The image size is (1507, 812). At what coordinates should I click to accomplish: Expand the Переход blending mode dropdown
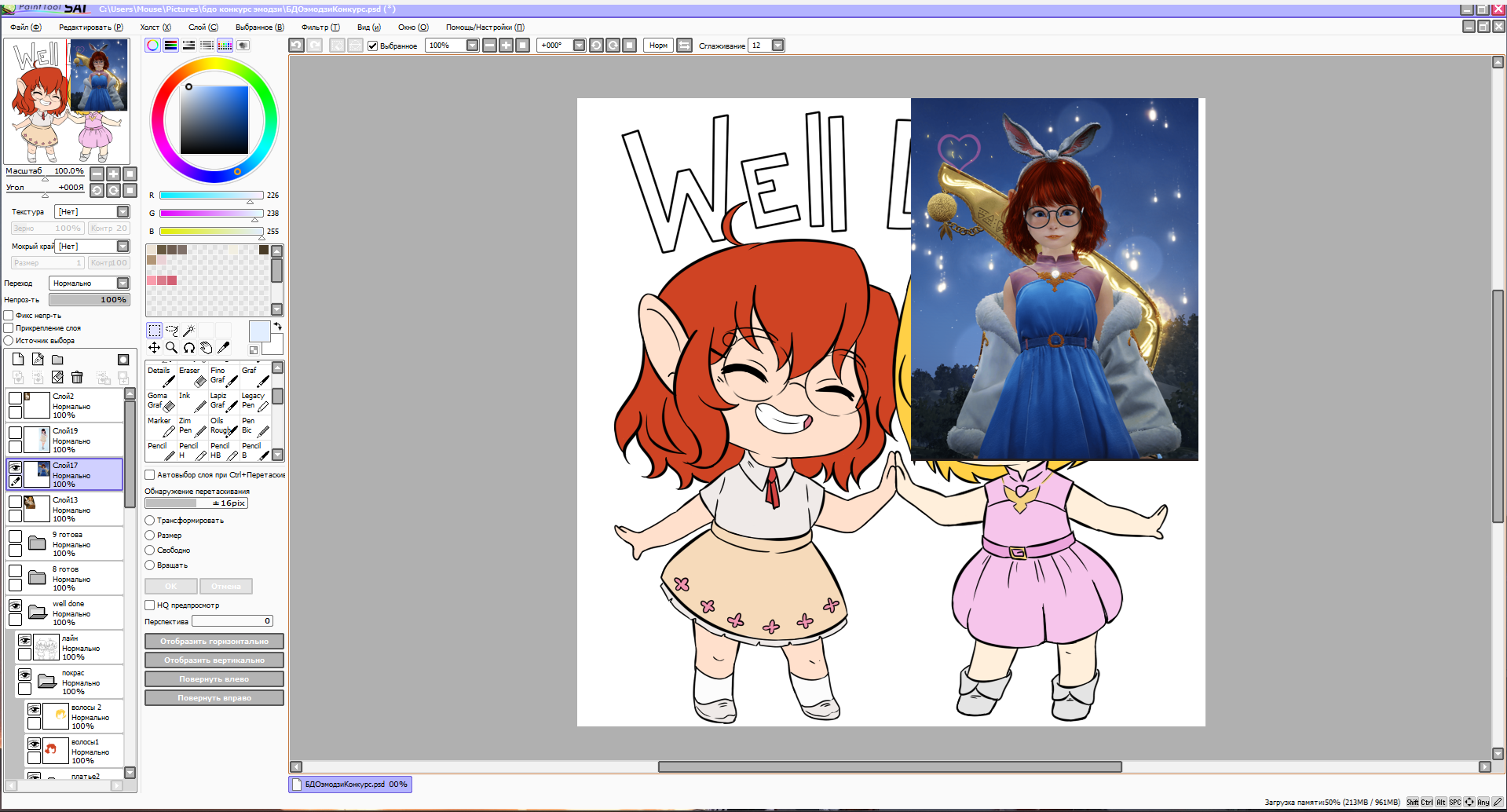(x=123, y=283)
